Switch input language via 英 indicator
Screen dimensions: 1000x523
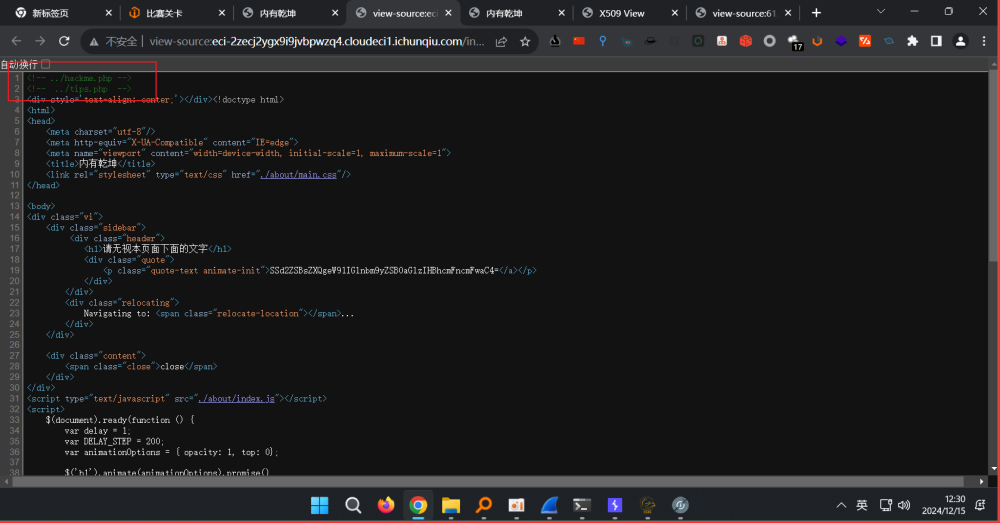(862, 505)
